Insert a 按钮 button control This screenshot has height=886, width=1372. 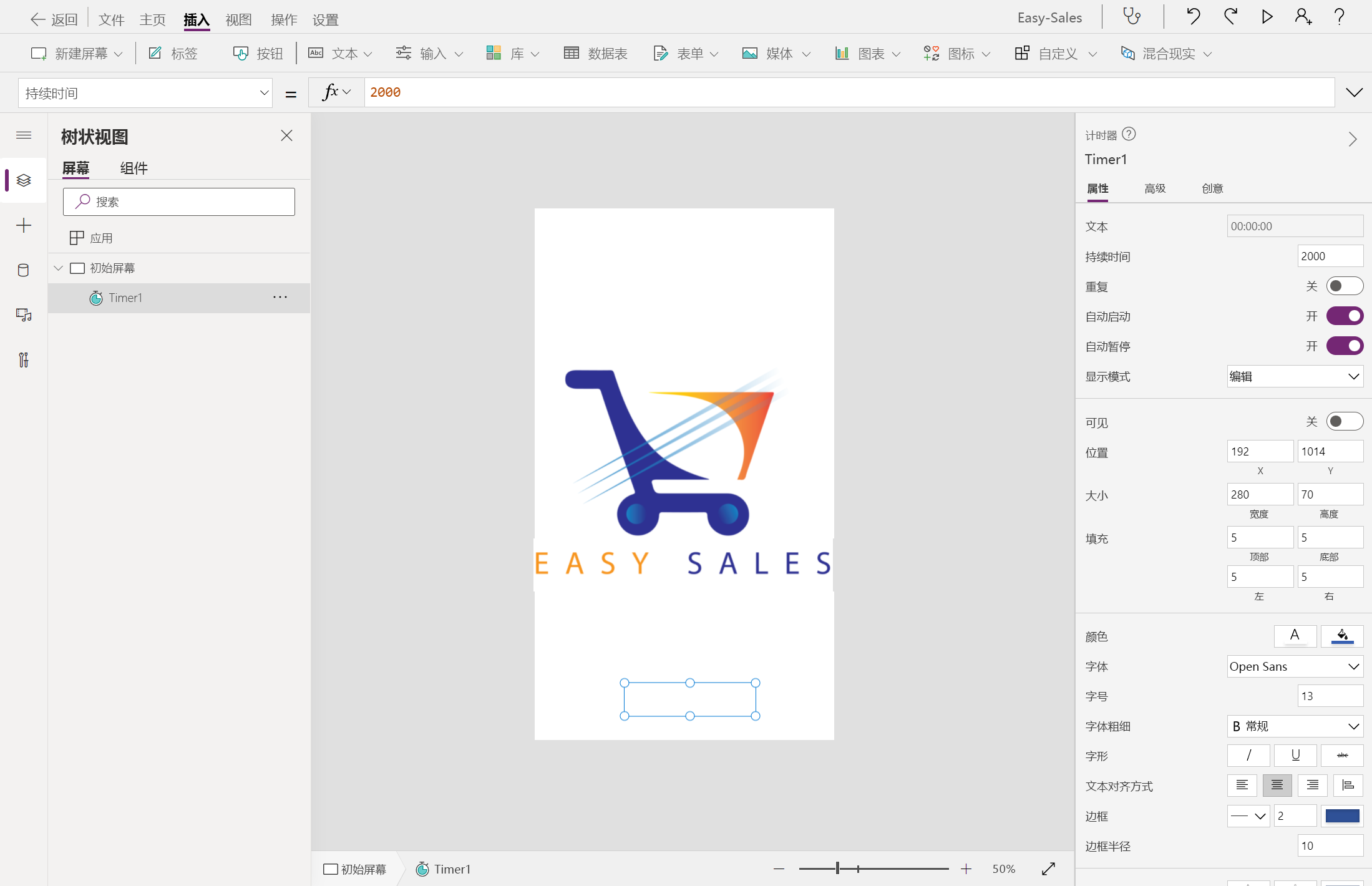click(258, 54)
